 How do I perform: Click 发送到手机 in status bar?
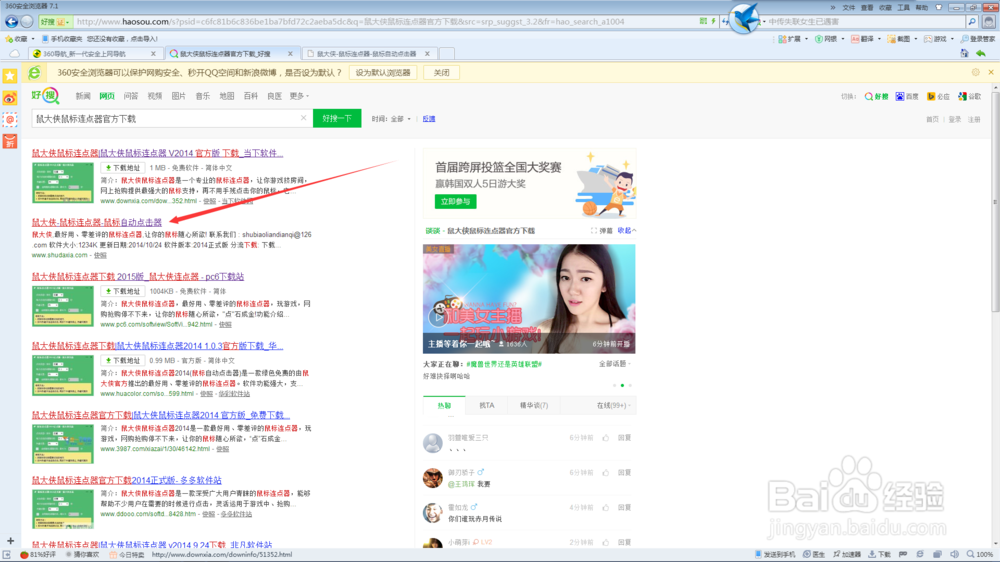point(776,554)
